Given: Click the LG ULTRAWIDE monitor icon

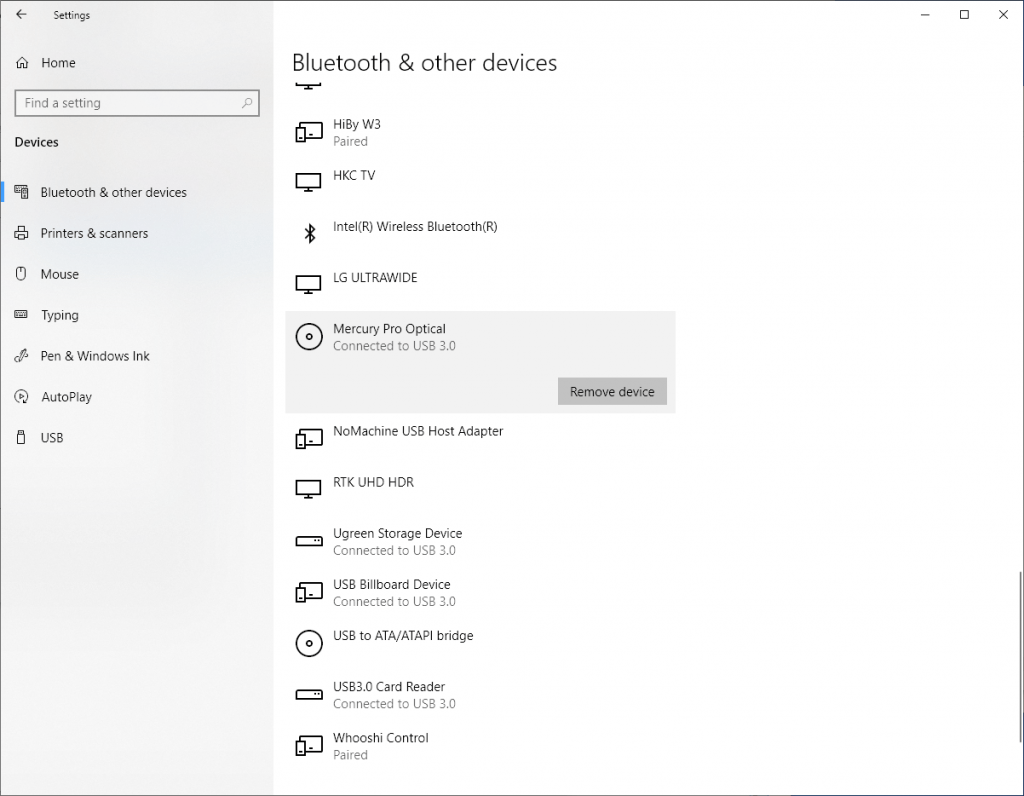Looking at the screenshot, I should click(x=308, y=284).
